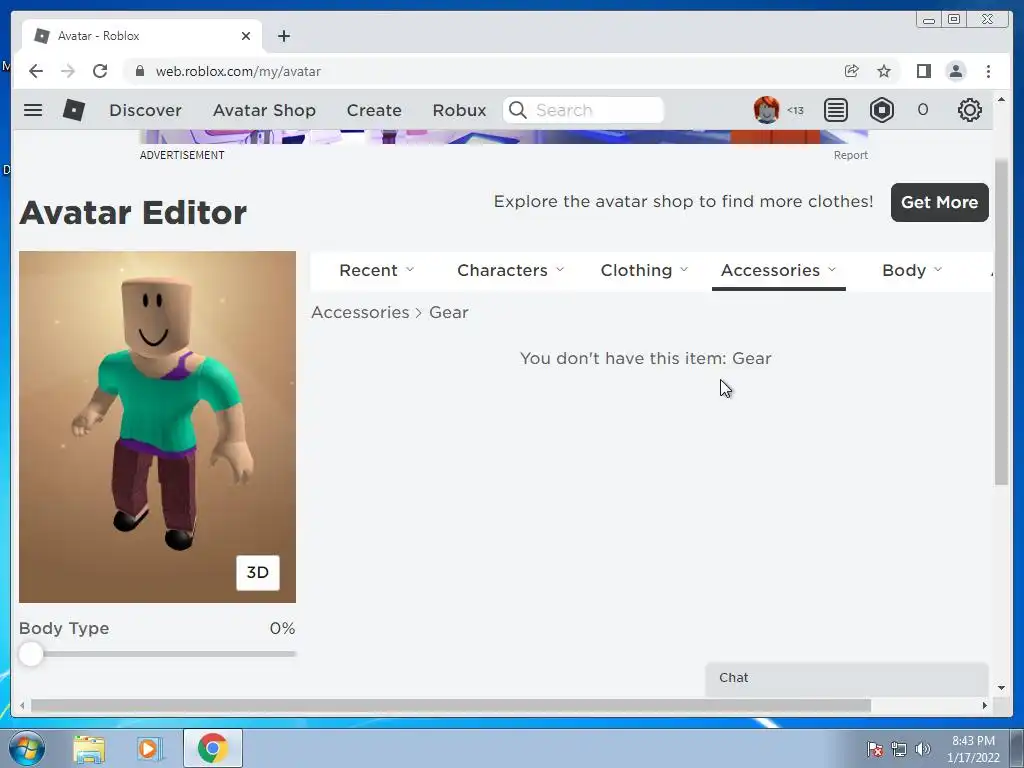Click the Accessories breadcrumb link

tap(360, 312)
